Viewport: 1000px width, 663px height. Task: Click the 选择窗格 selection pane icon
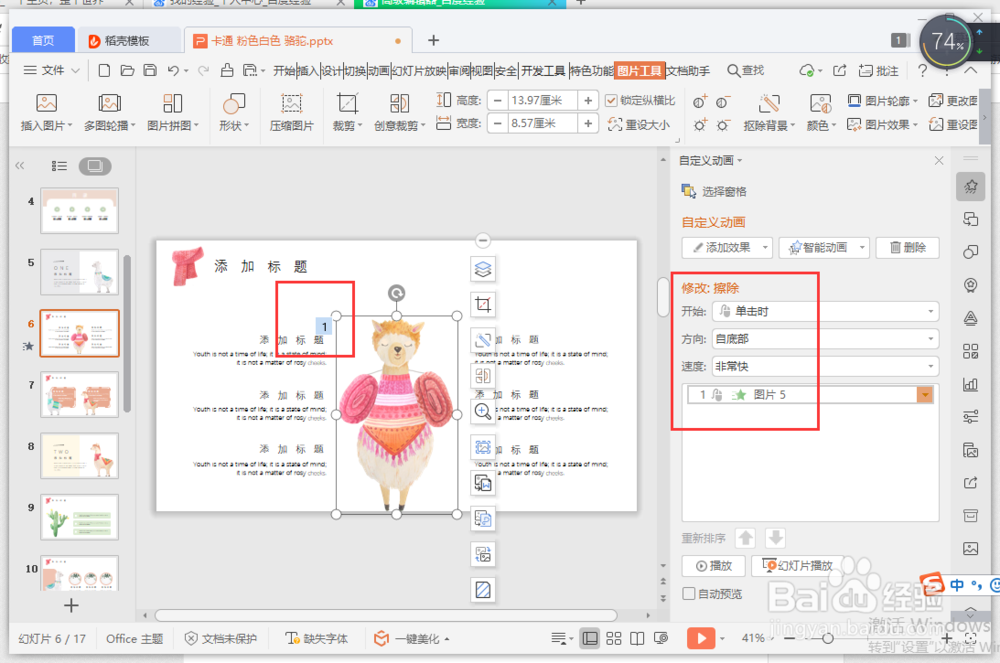pos(688,191)
